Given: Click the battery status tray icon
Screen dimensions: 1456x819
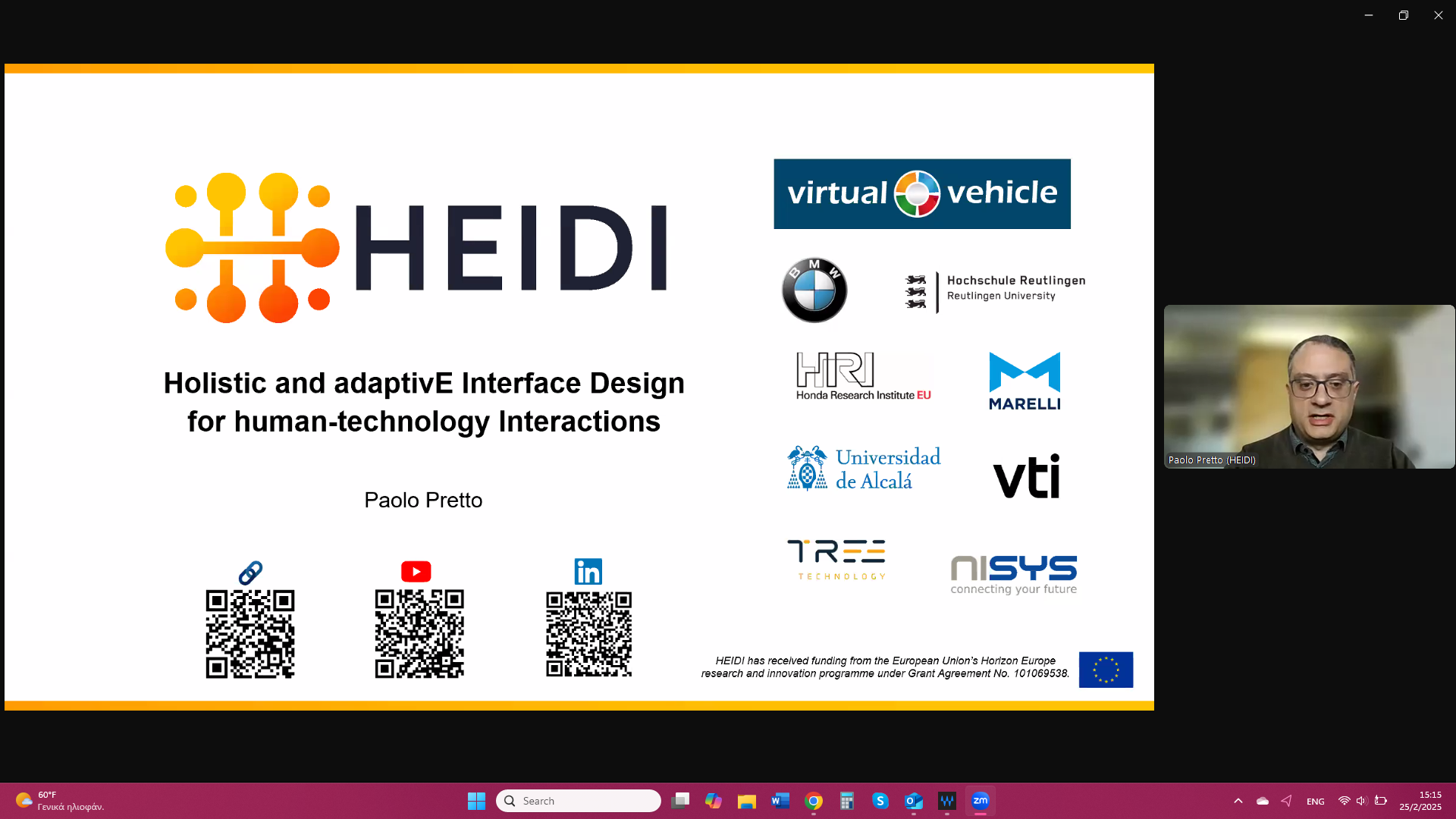Looking at the screenshot, I should tap(1381, 801).
